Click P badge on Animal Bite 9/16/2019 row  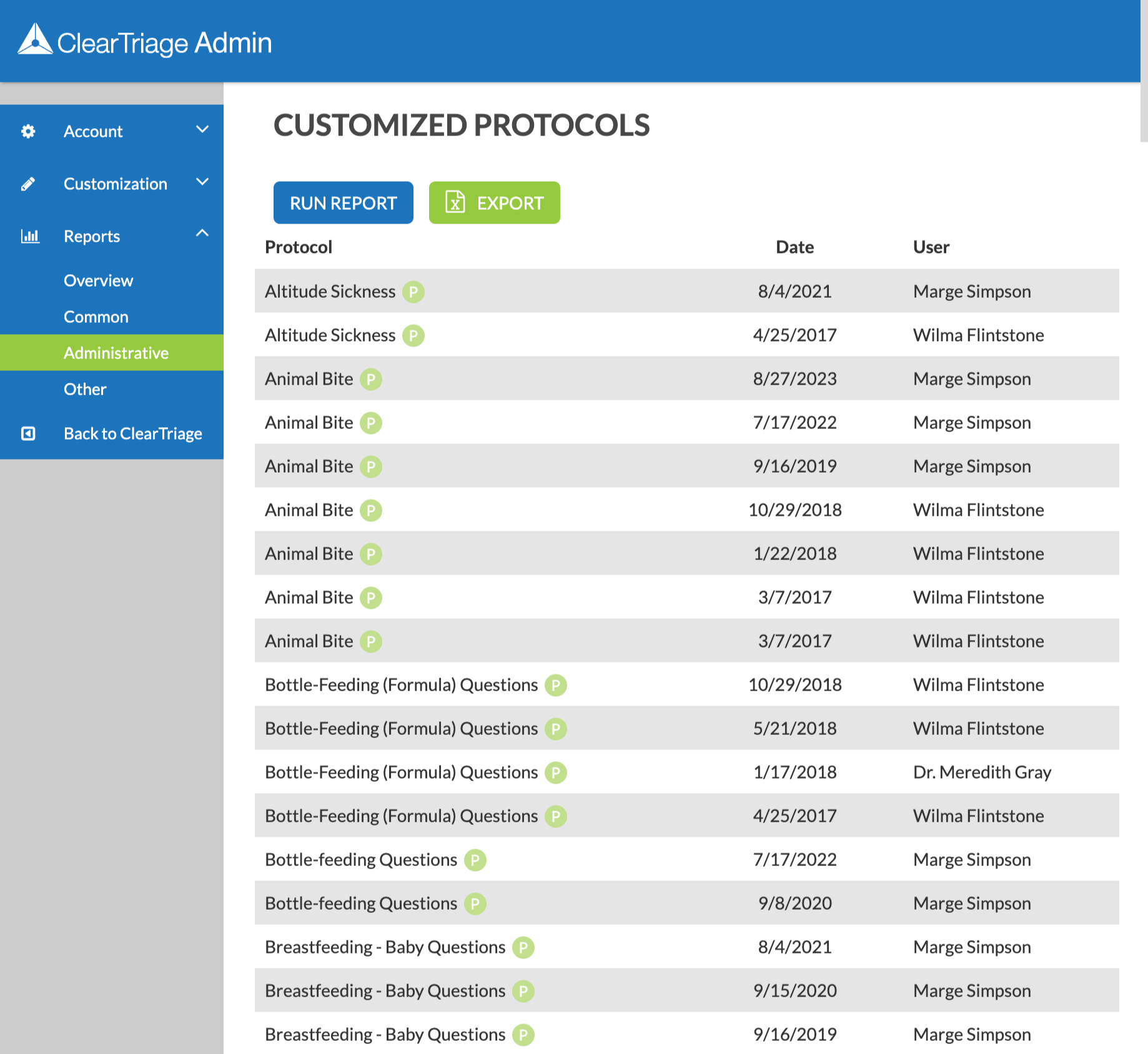coord(370,466)
